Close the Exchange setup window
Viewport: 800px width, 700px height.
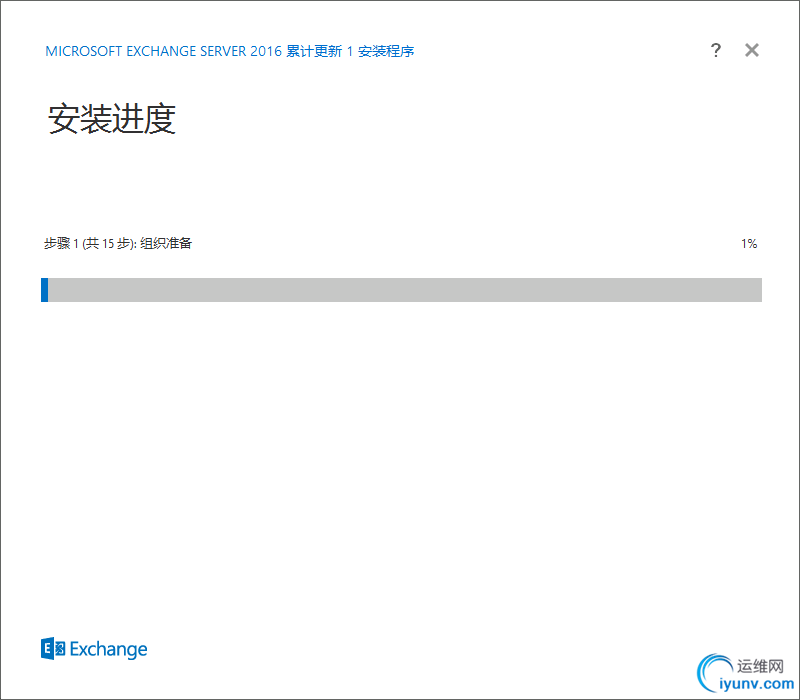pos(752,50)
